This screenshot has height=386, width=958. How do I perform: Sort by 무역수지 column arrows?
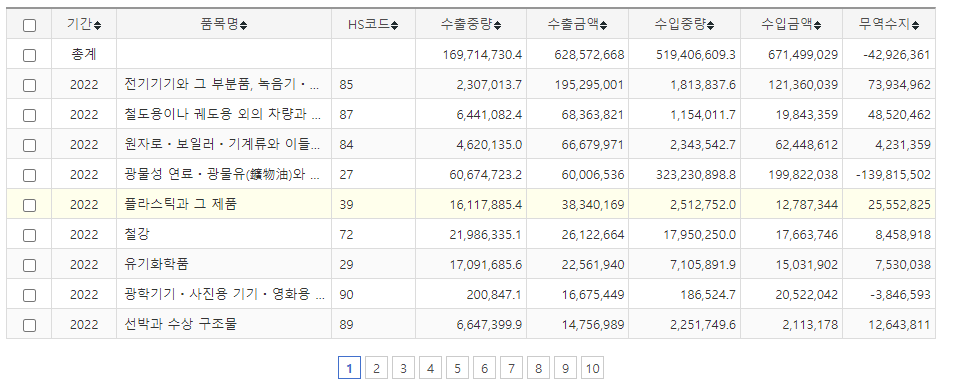click(915, 25)
